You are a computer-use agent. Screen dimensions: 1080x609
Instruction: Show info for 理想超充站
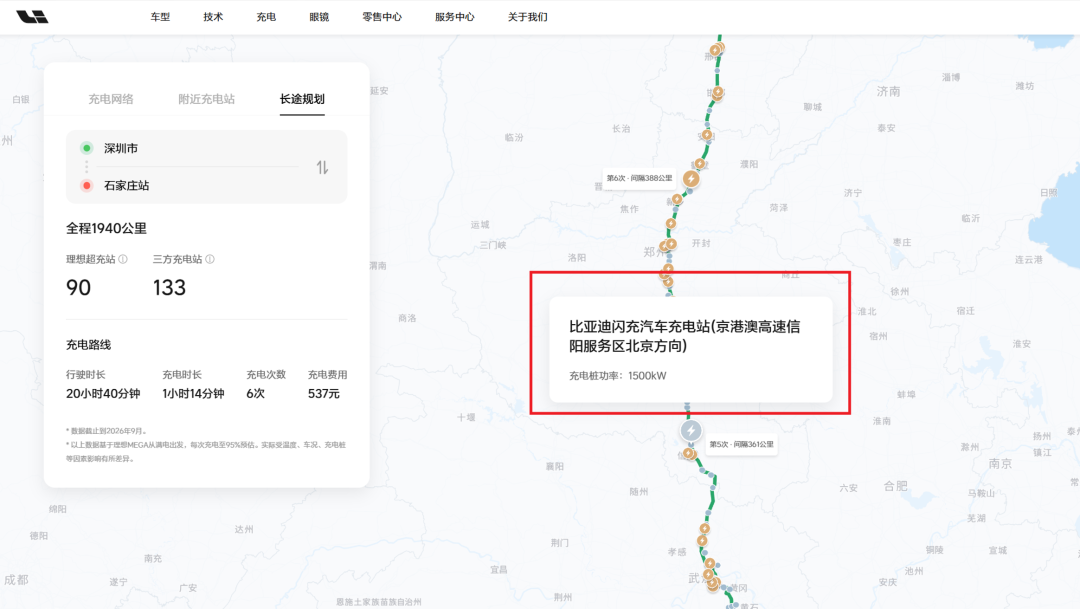(123, 259)
